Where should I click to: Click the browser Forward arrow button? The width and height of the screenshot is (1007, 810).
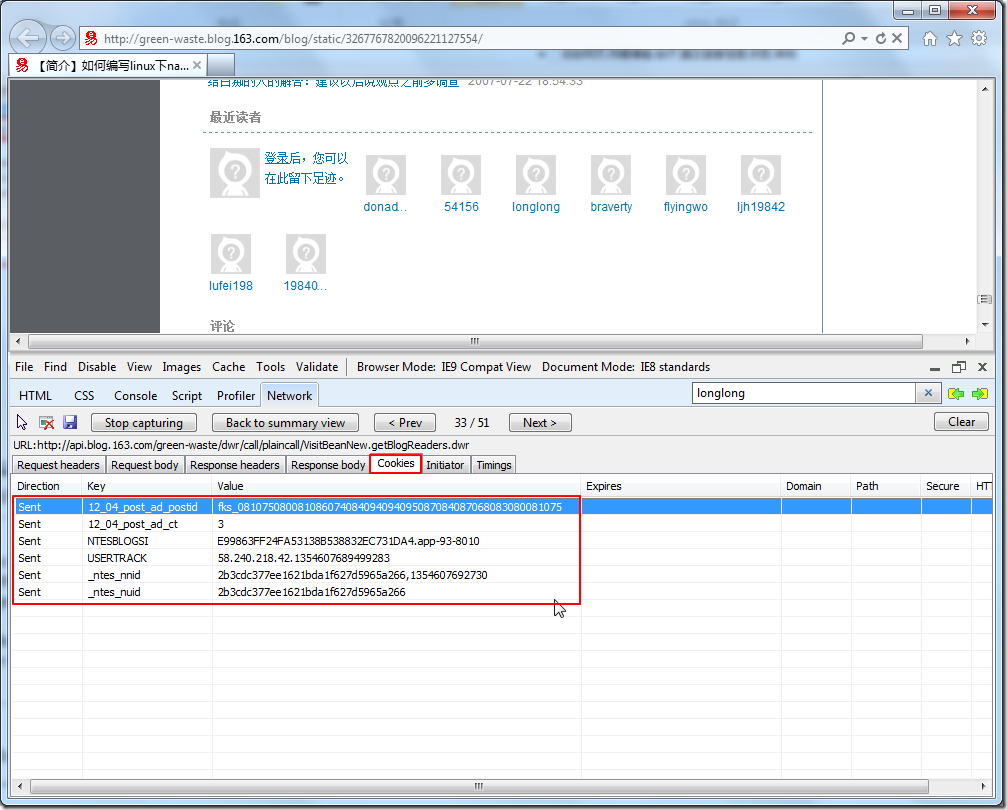pos(62,39)
